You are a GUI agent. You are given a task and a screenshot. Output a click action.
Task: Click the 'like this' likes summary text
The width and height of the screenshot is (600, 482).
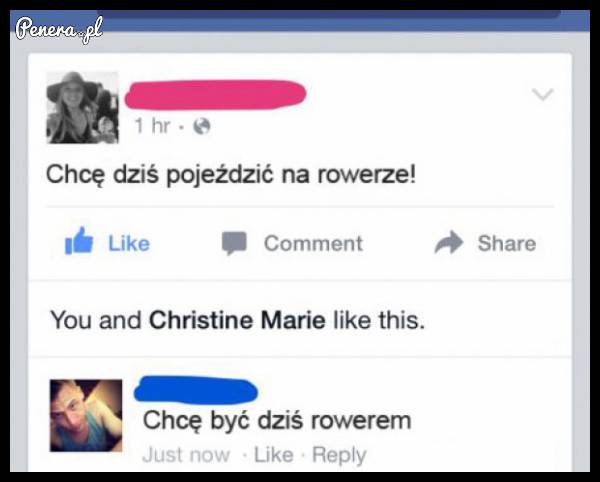[379, 320]
